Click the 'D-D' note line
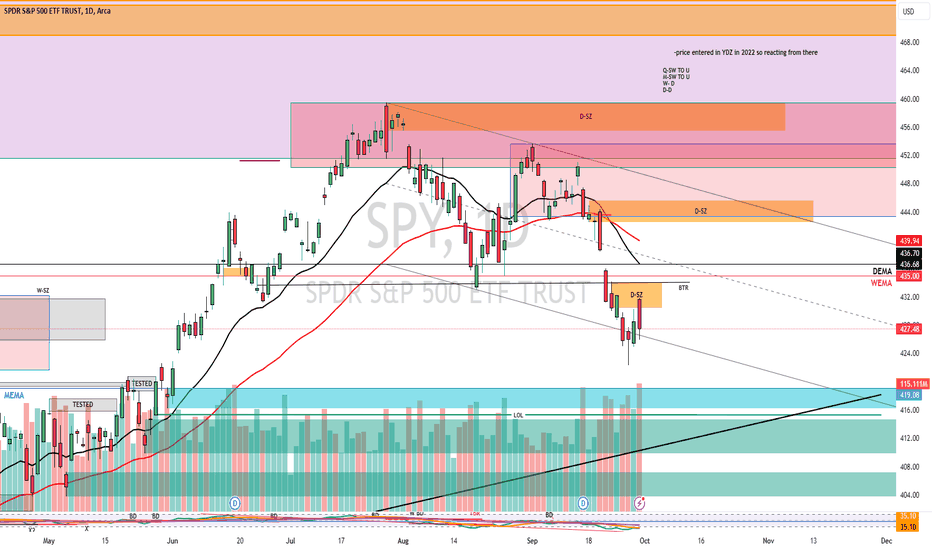 click(x=667, y=90)
